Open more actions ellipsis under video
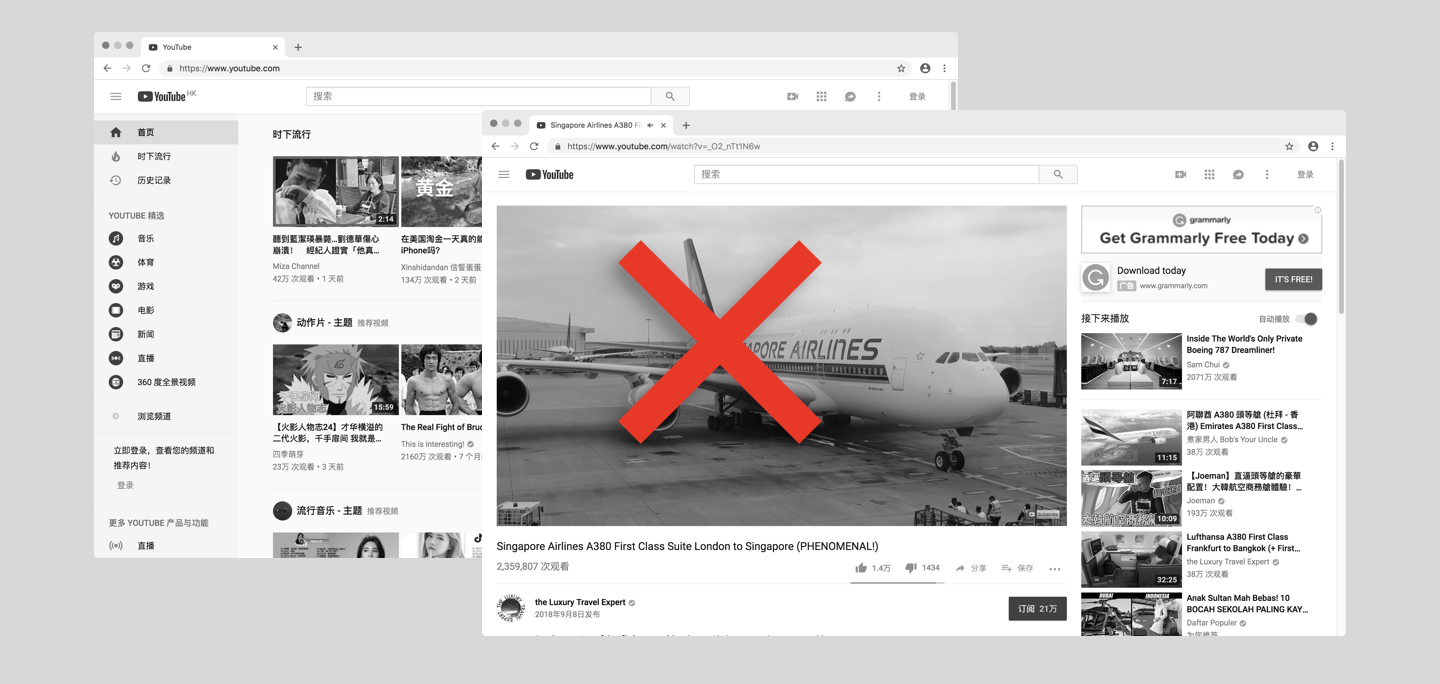This screenshot has width=1440, height=684. [x=1054, y=568]
